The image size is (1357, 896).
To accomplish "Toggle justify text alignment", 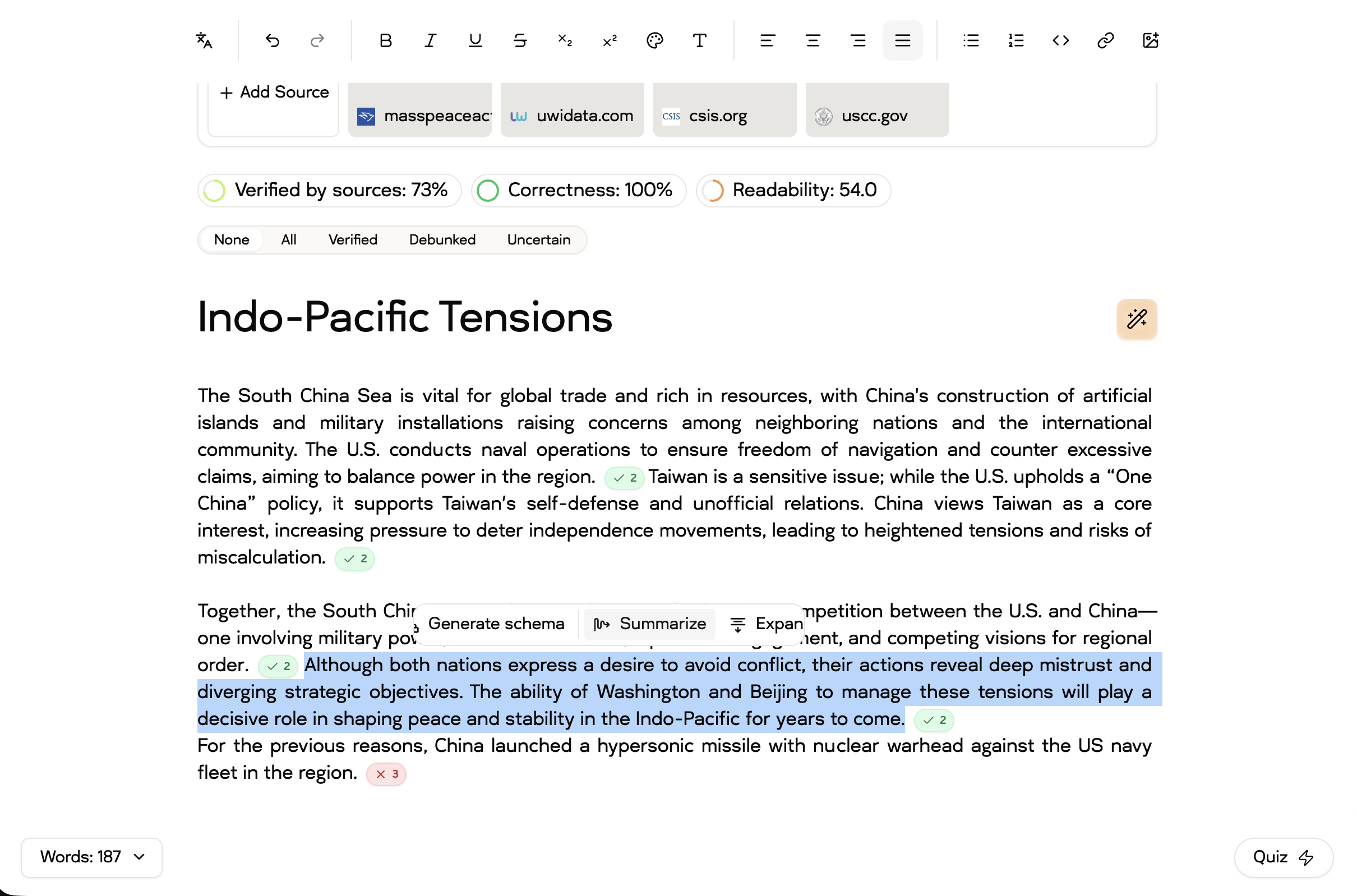I will tap(902, 40).
